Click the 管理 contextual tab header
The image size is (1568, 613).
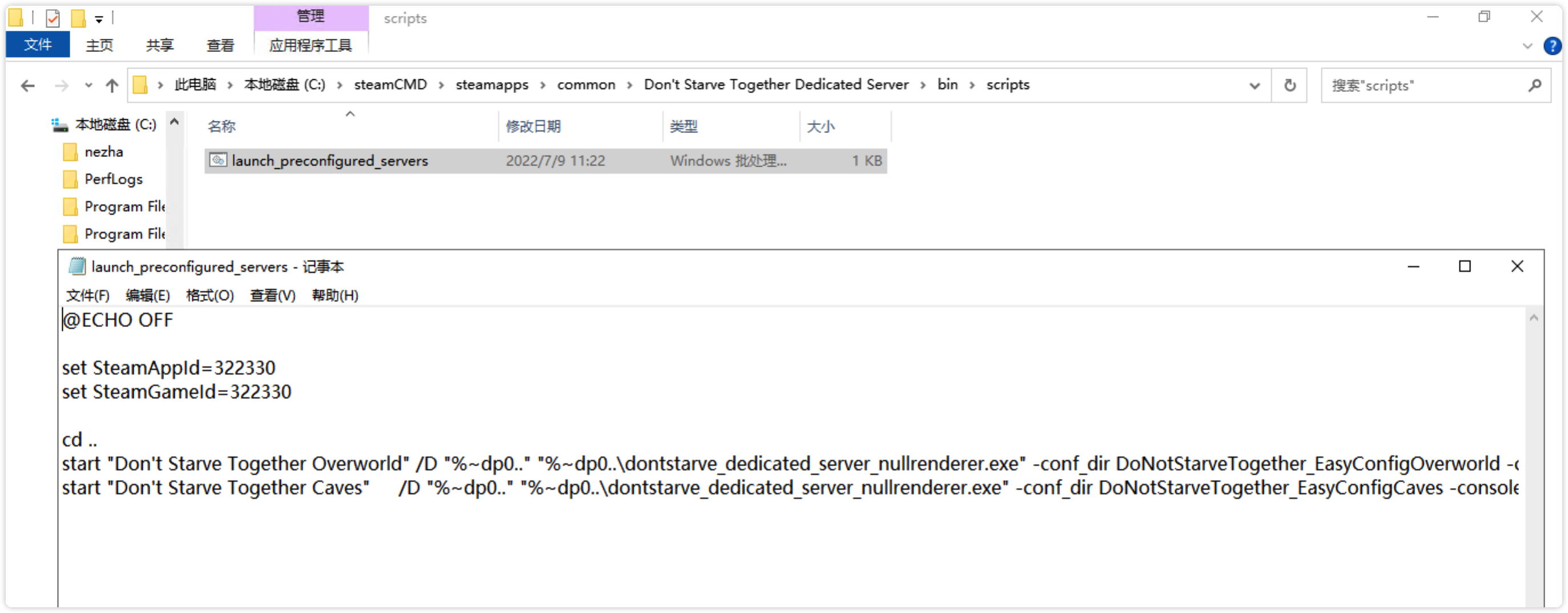click(x=311, y=17)
